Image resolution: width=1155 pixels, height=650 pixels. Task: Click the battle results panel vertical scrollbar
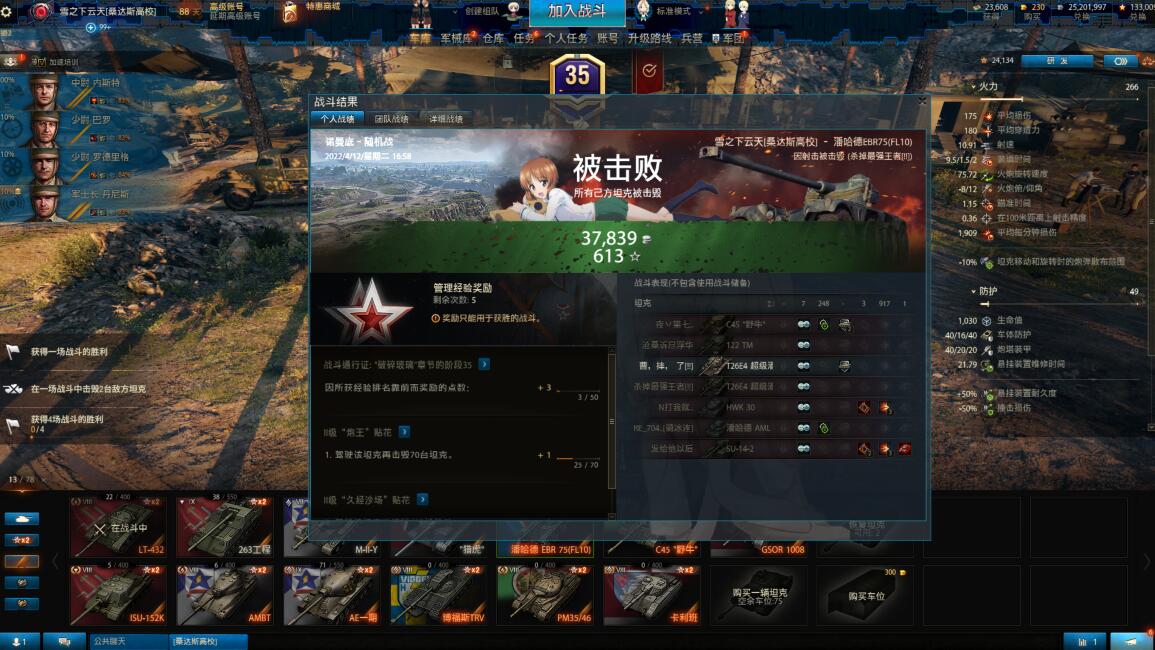pyautogui.click(x=611, y=422)
